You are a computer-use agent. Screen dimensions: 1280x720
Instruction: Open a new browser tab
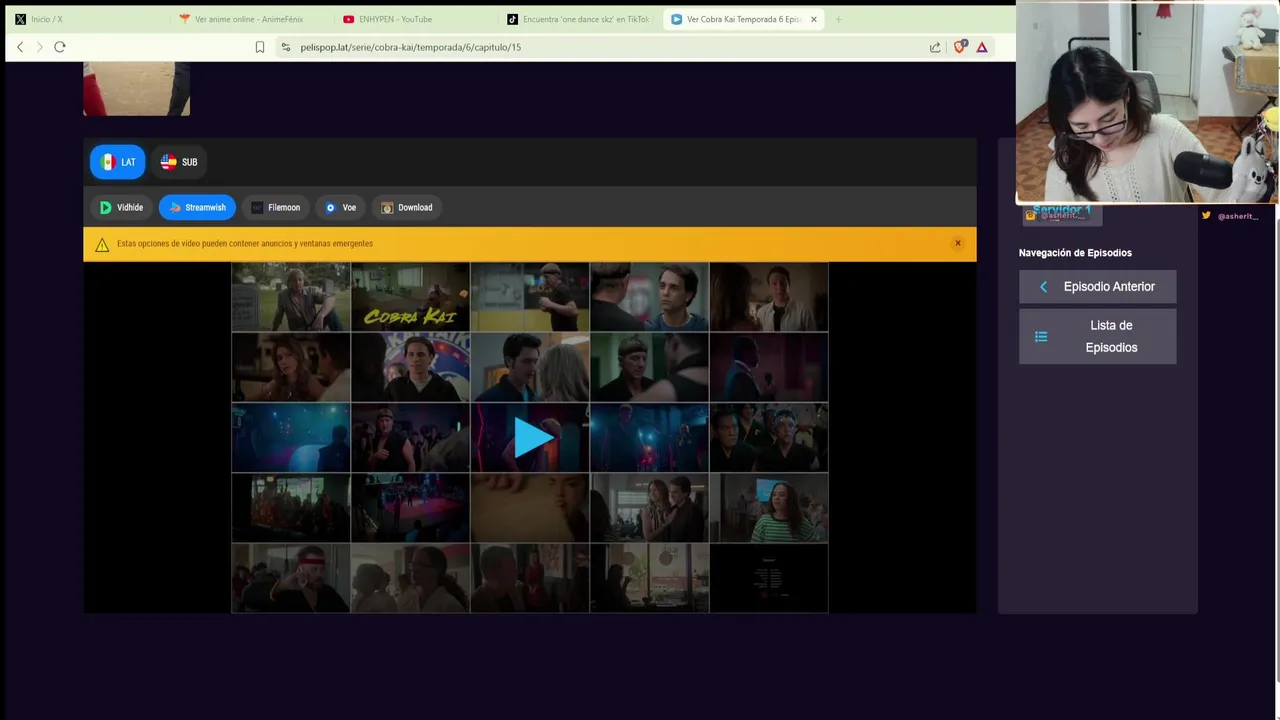838,19
